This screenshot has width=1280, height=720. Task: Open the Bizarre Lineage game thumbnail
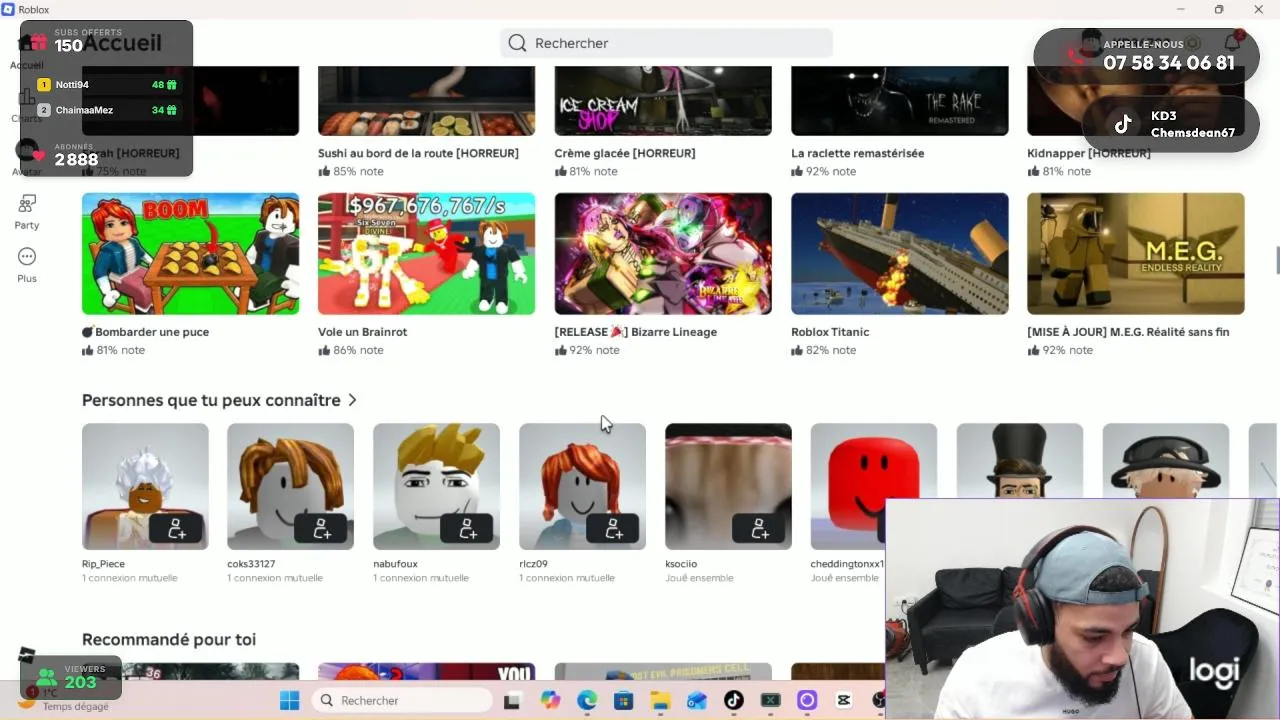tap(663, 254)
